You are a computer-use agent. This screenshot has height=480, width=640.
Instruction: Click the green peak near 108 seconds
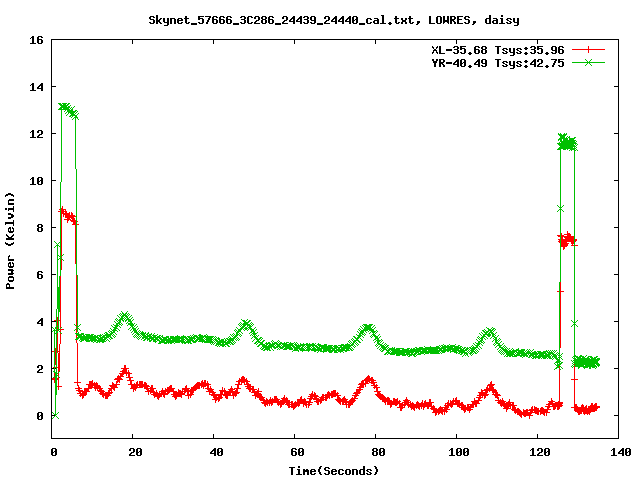coord(489,333)
